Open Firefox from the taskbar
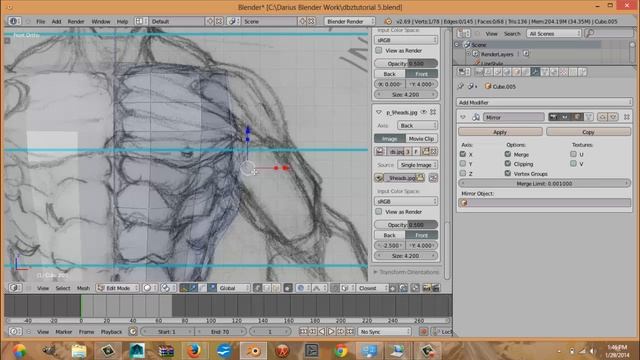Viewport: 640px width, 360px height. click(x=194, y=351)
